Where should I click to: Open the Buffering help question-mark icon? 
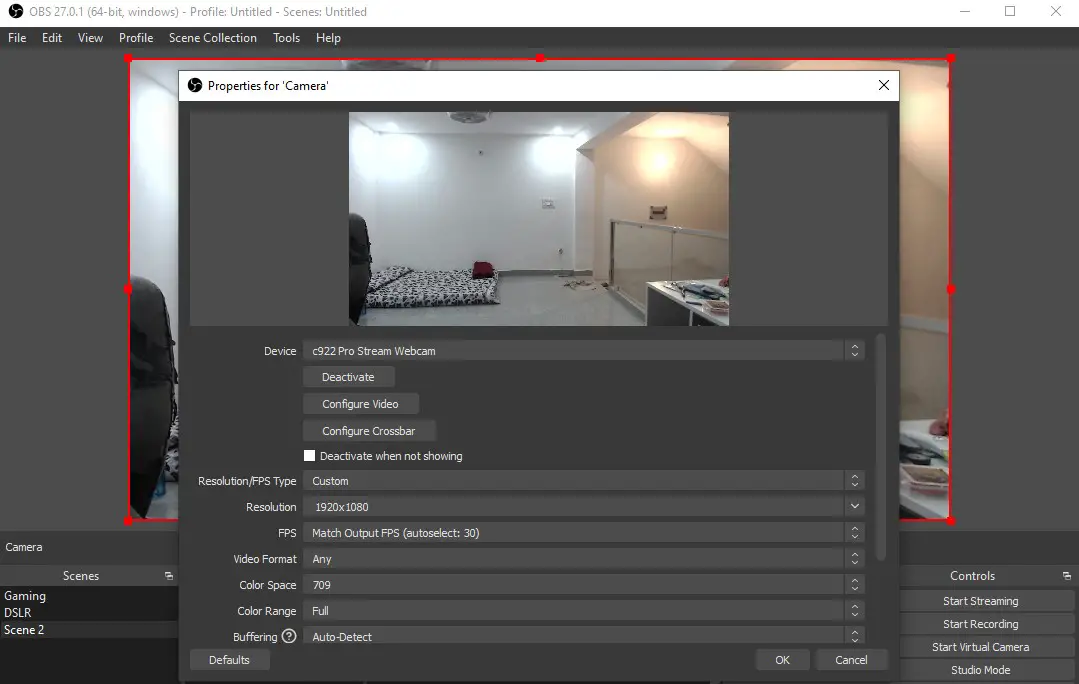pyautogui.click(x=289, y=637)
